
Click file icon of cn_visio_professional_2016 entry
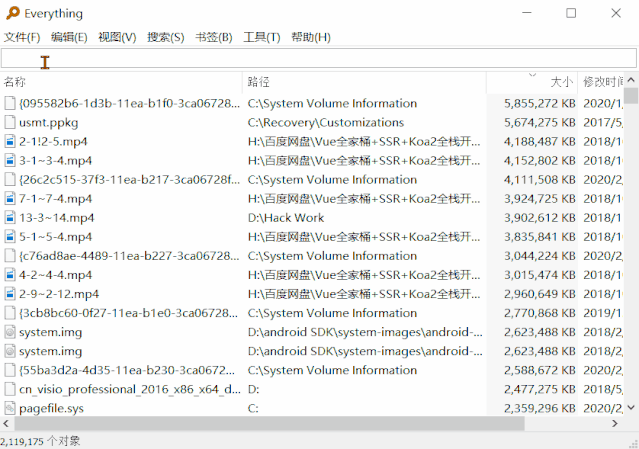10,389
